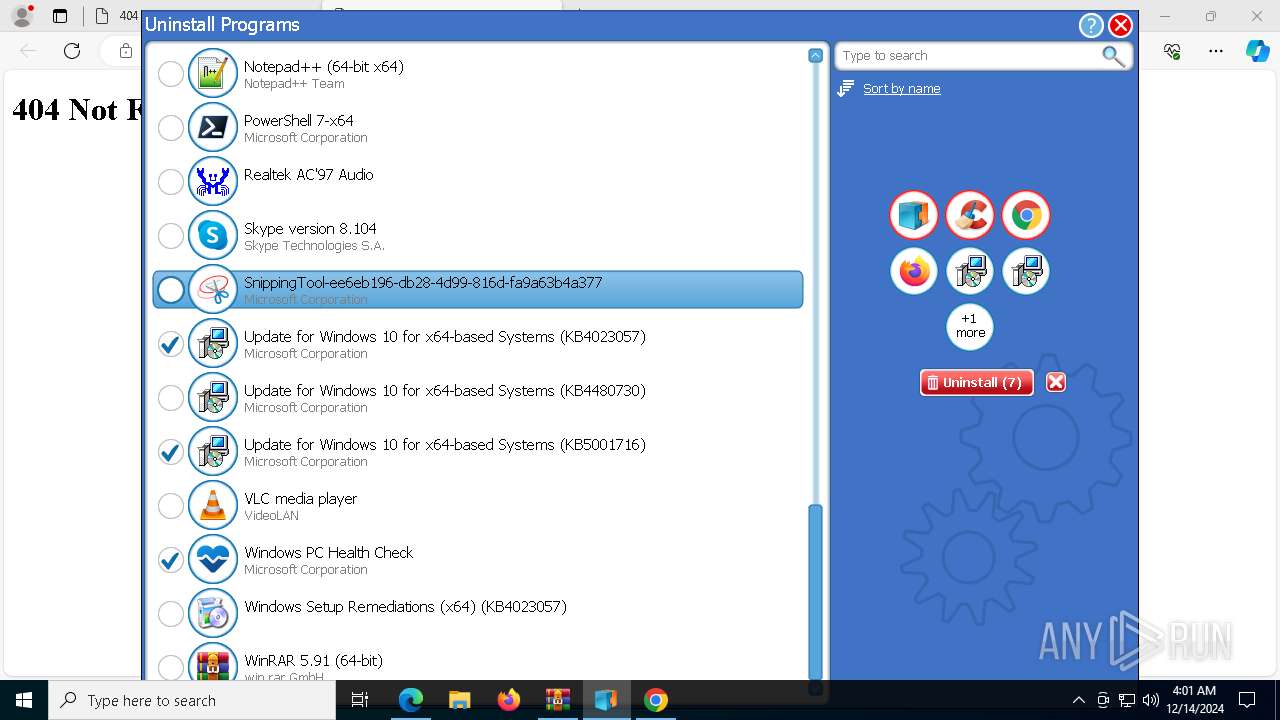Click the Type to search field

tap(968, 56)
